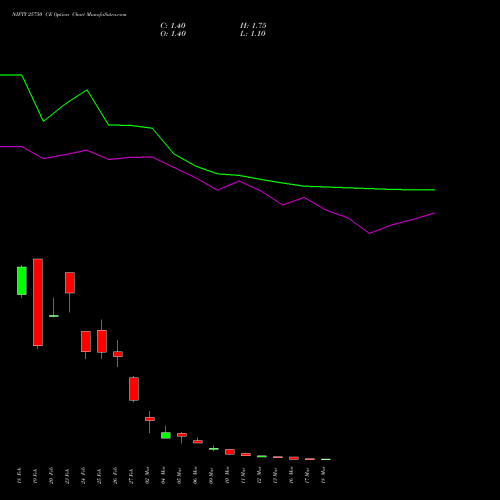Click the 09 Mar date label
The image size is (500, 500).
click(211, 476)
